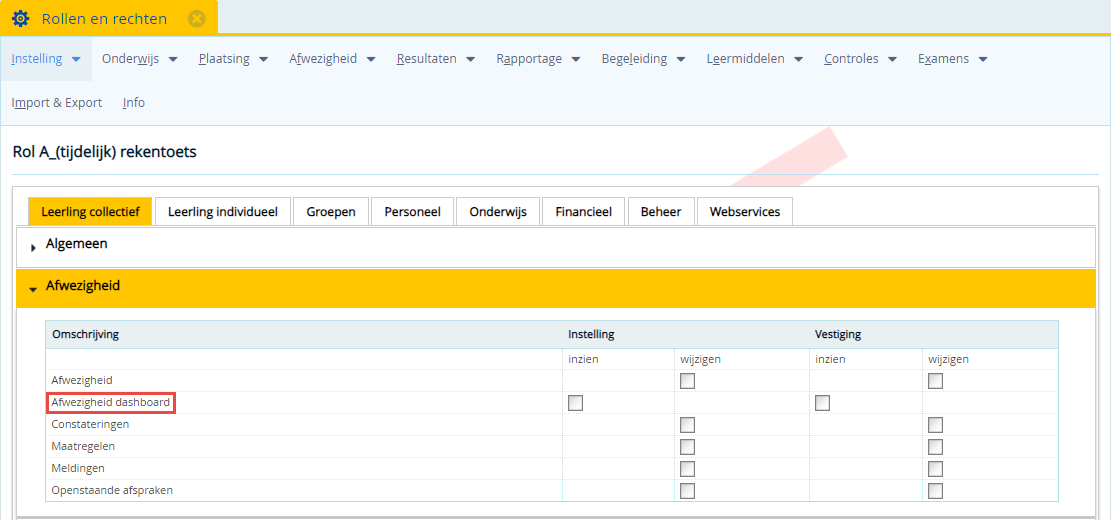This screenshot has width=1111, height=520.
Task: Check Maatregelen Vestiging wijzigen box
Action: tap(935, 447)
